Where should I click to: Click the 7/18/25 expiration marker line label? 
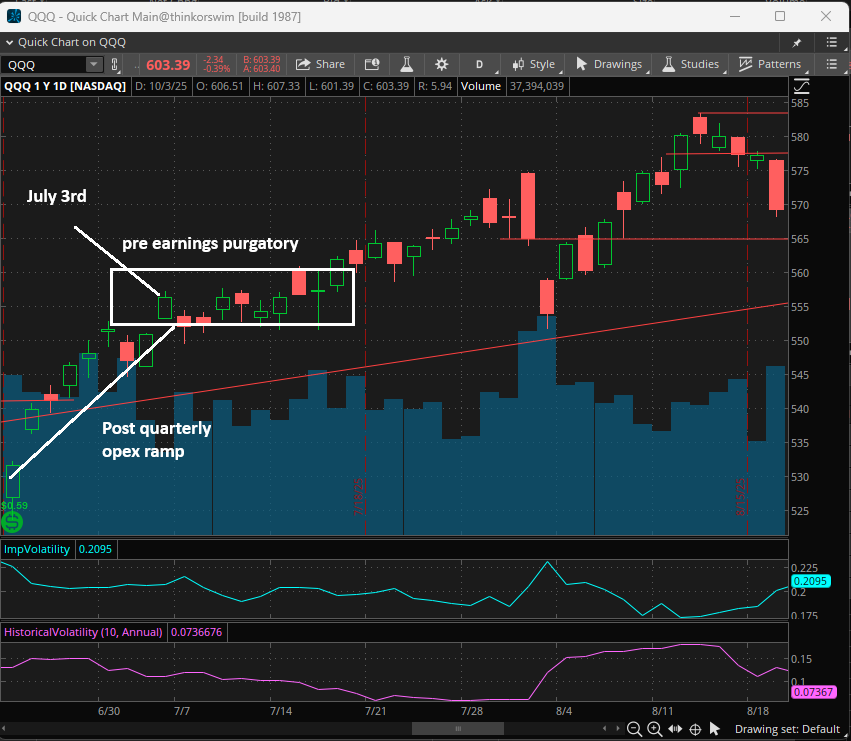pos(358,497)
